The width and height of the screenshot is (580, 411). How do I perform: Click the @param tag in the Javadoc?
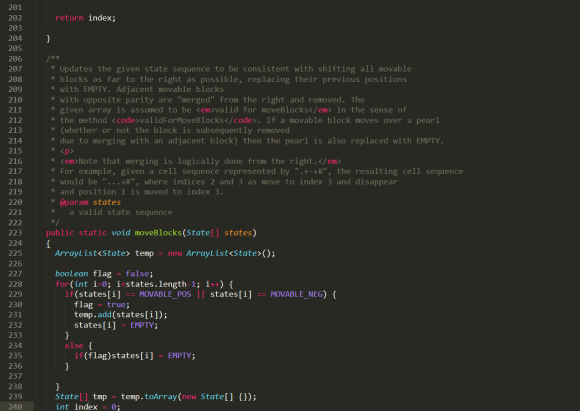pyautogui.click(x=74, y=202)
